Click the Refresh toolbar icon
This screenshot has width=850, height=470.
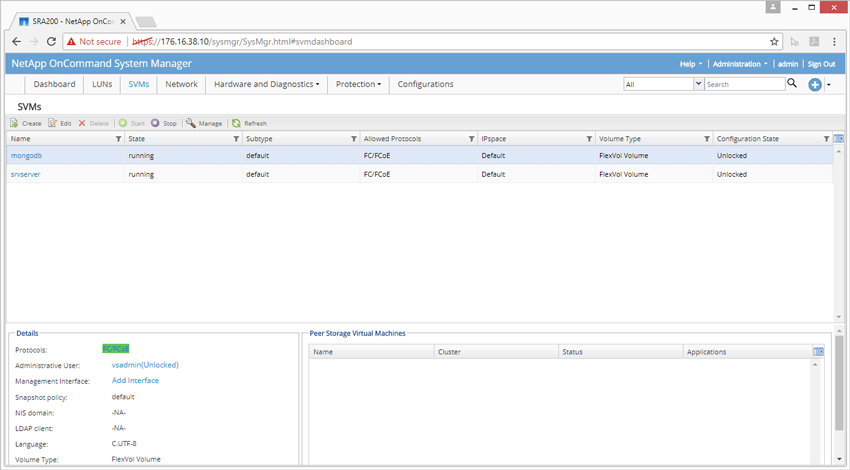tap(236, 123)
